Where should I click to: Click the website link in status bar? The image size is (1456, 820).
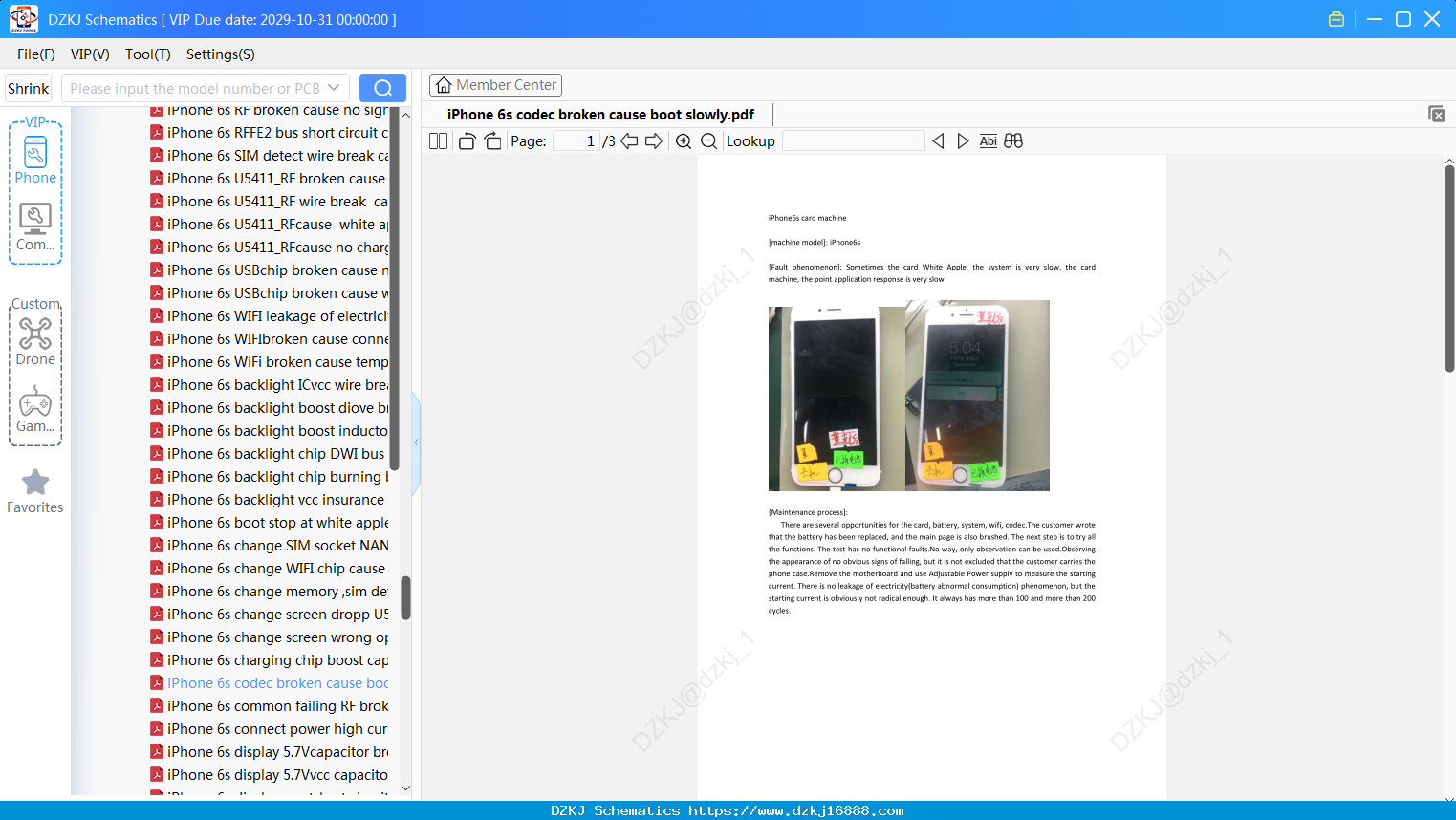[x=796, y=810]
